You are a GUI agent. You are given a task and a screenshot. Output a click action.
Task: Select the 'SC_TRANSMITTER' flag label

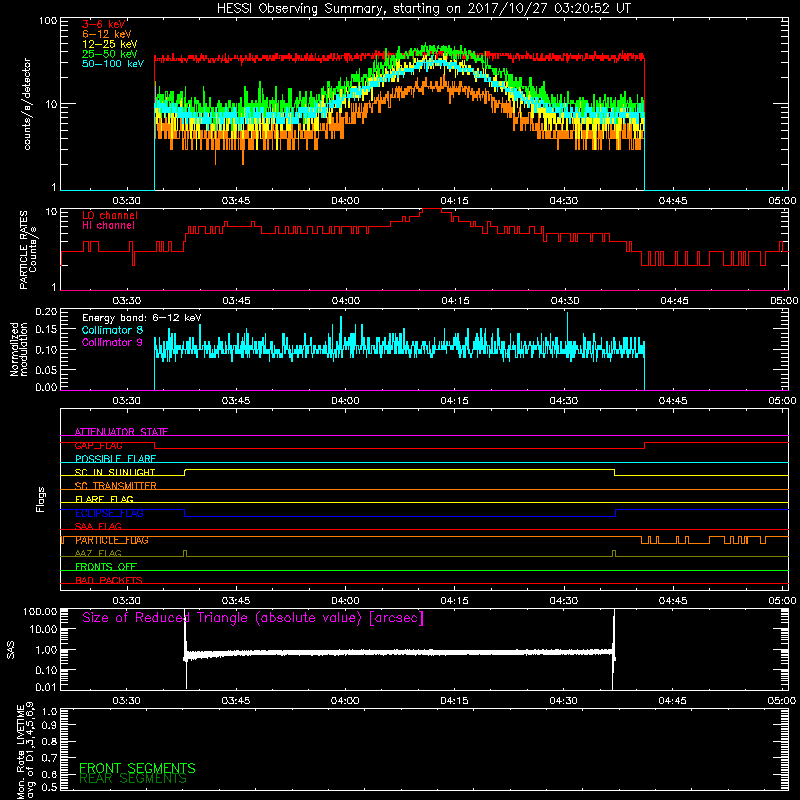pyautogui.click(x=115, y=486)
